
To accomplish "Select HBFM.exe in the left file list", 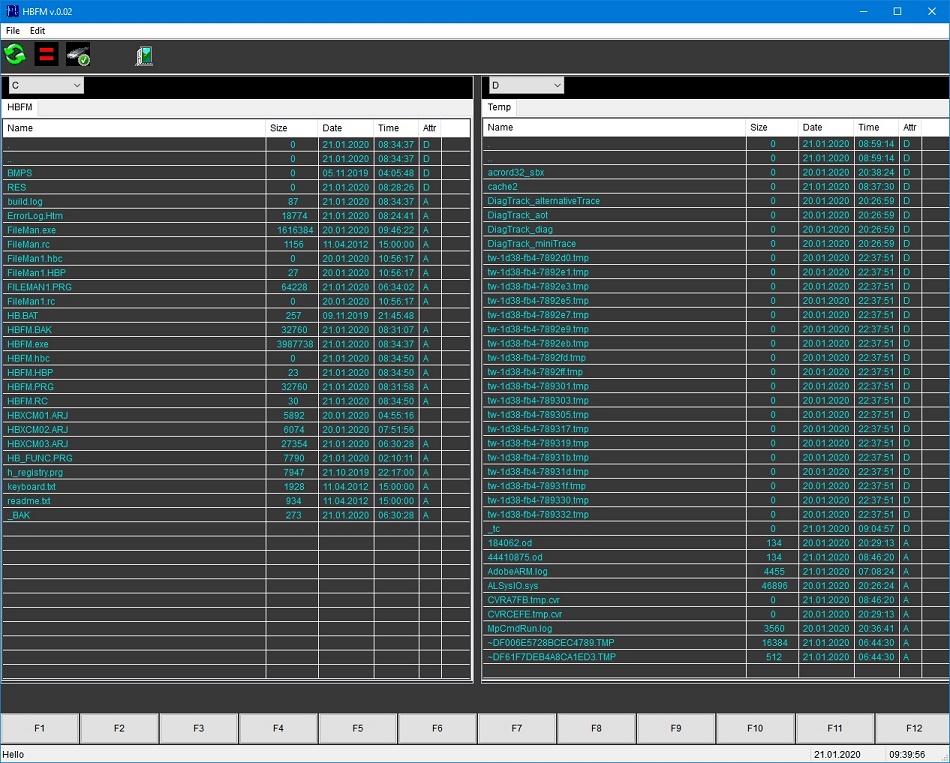I will [28, 344].
